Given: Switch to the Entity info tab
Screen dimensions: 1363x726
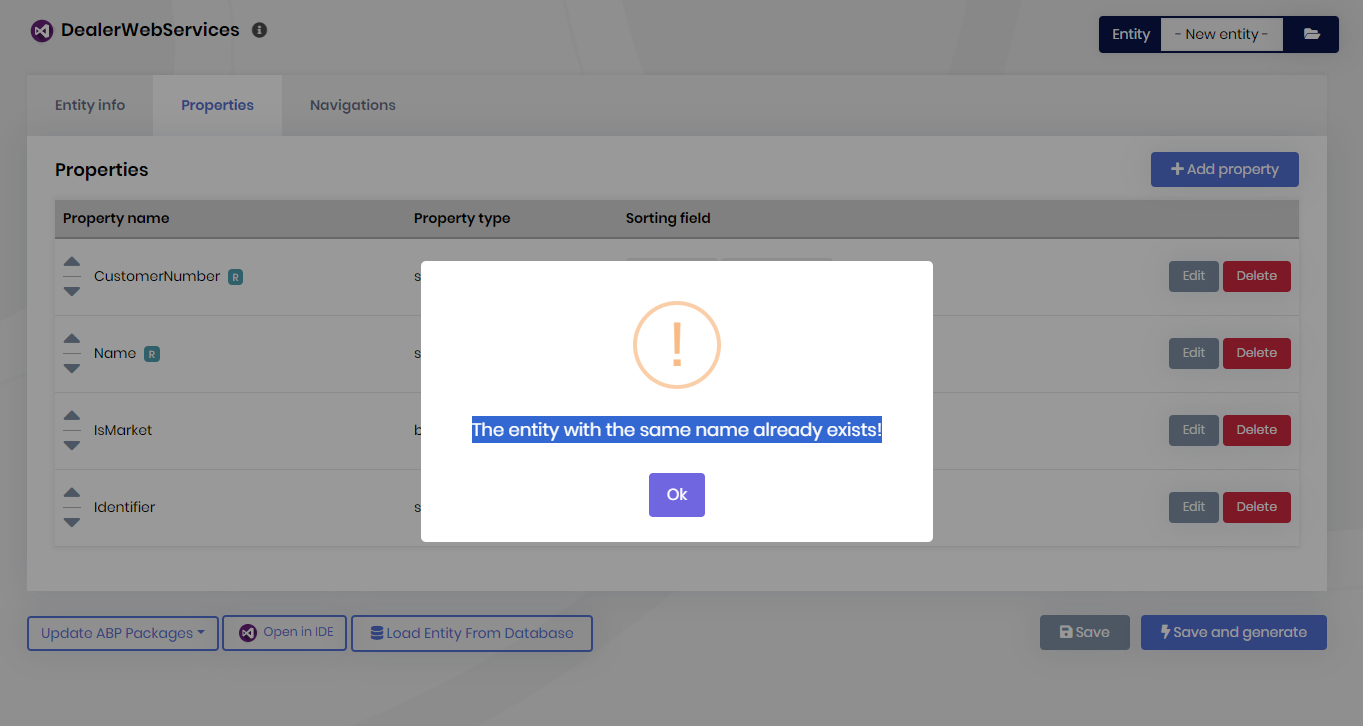Looking at the screenshot, I should (x=90, y=105).
